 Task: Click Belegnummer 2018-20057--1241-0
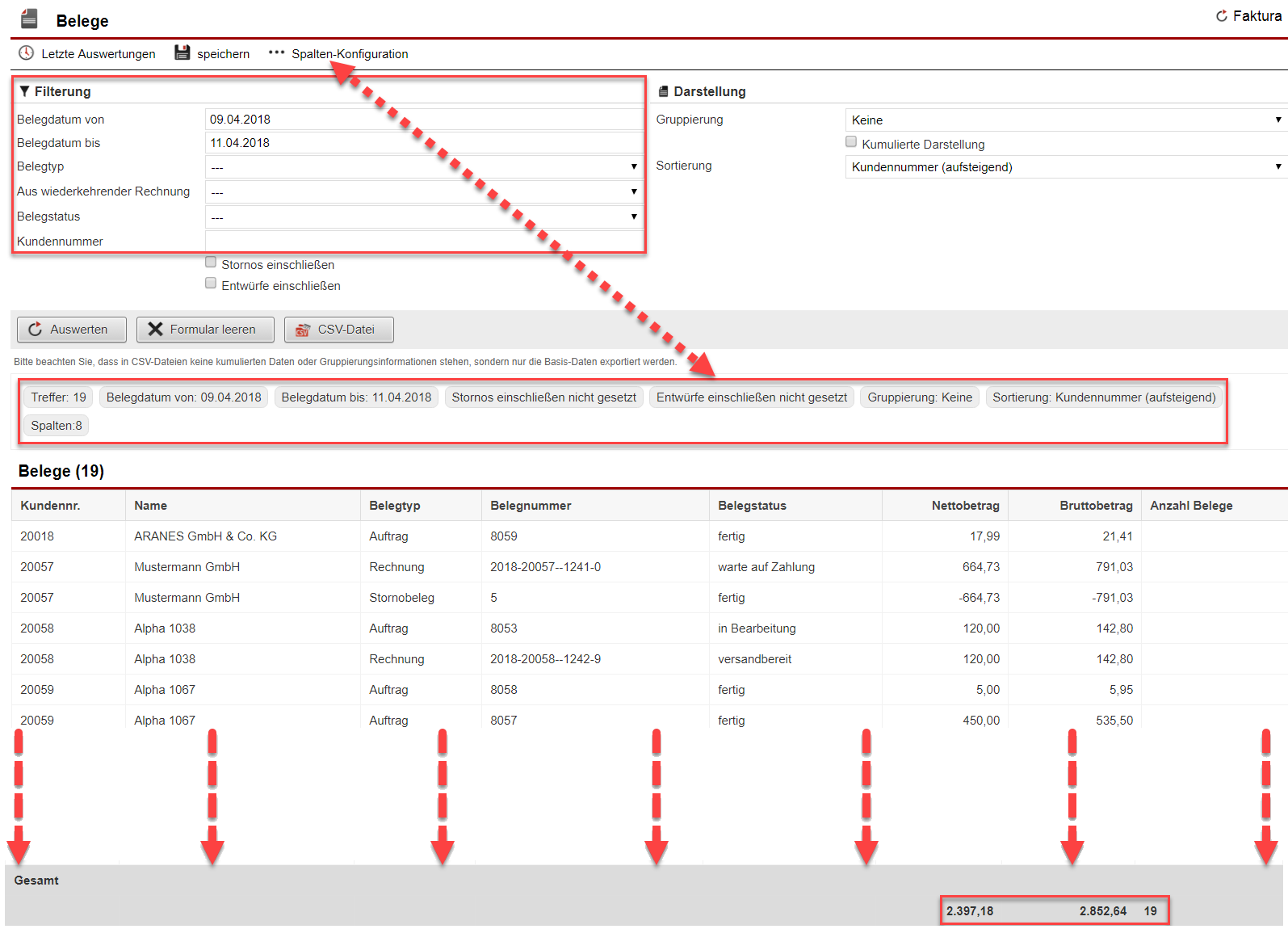[x=546, y=567]
